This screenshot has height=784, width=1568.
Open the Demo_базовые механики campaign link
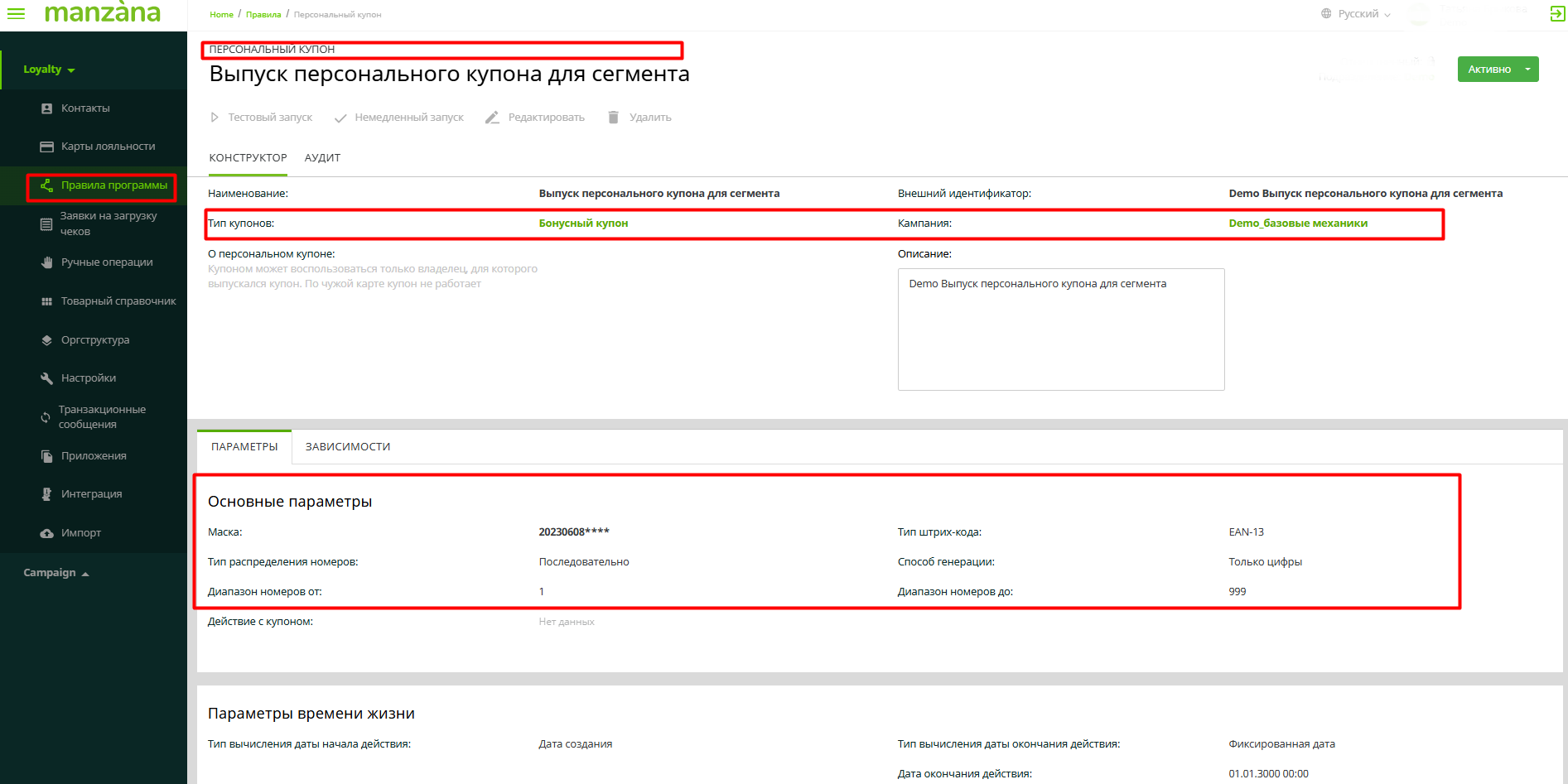click(1297, 224)
